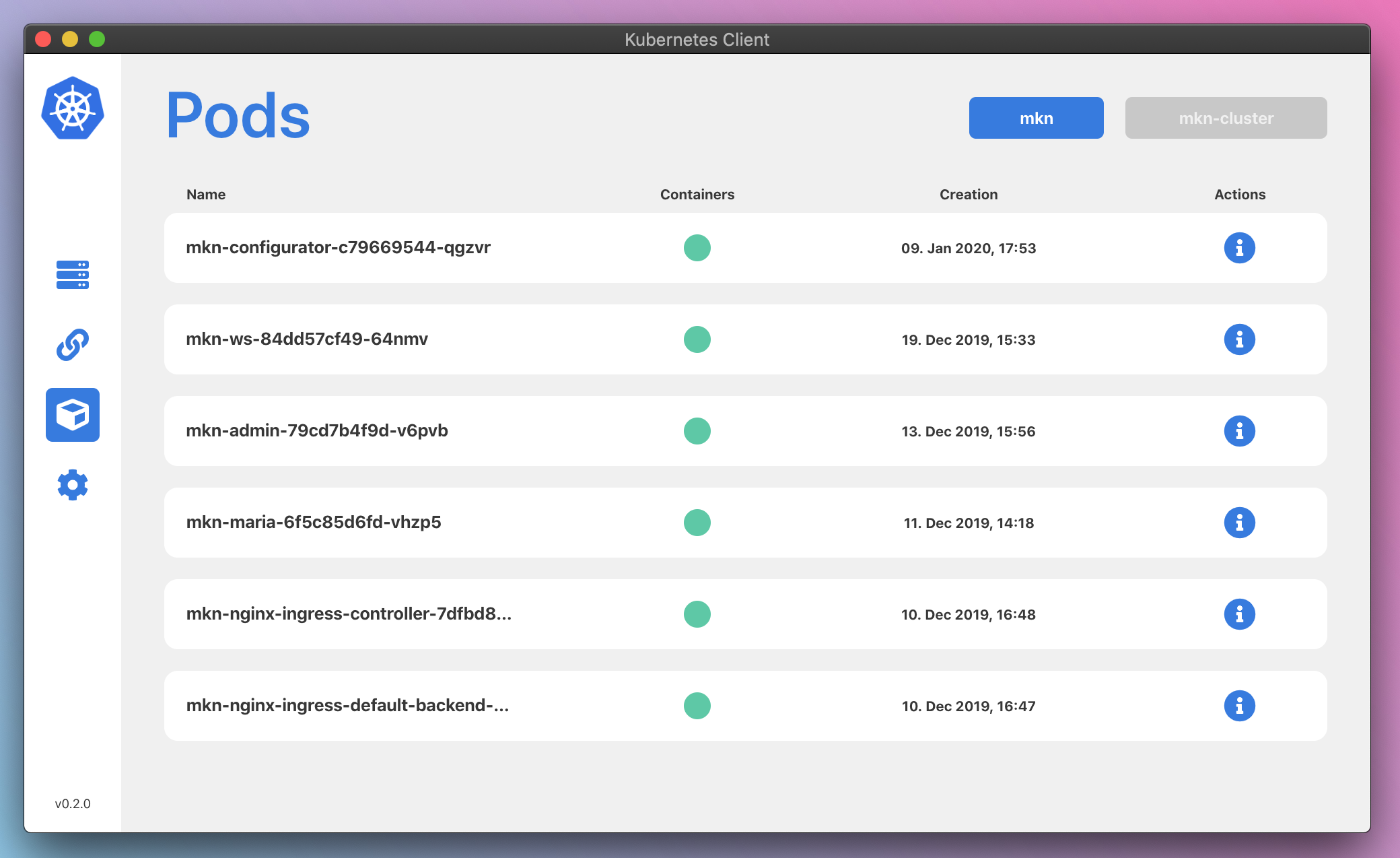Viewport: 1400px width, 858px height.
Task: Click the Creation column header
Action: (x=969, y=195)
